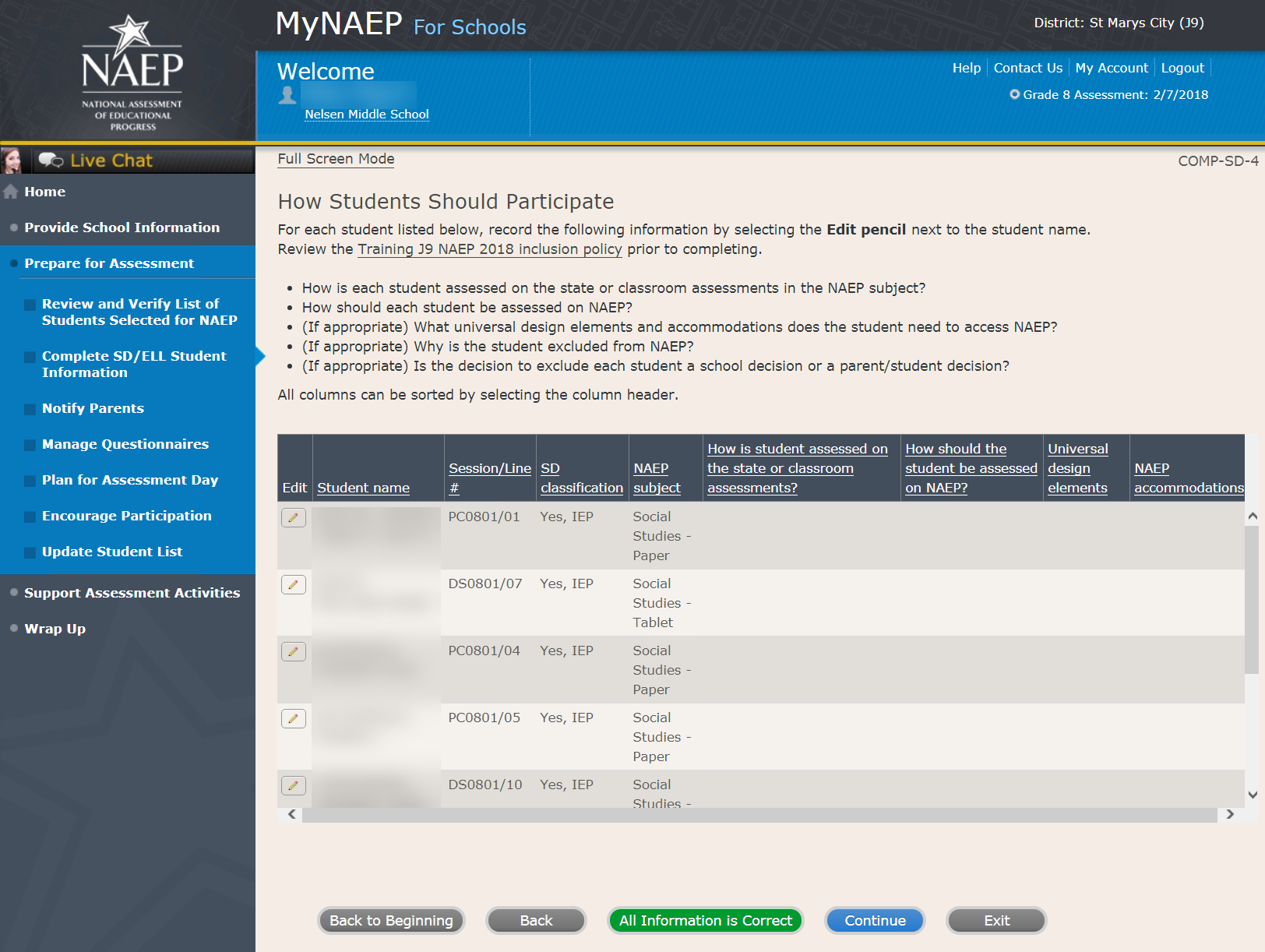The height and width of the screenshot is (952, 1265).
Task: Click the Continue button
Action: (876, 921)
